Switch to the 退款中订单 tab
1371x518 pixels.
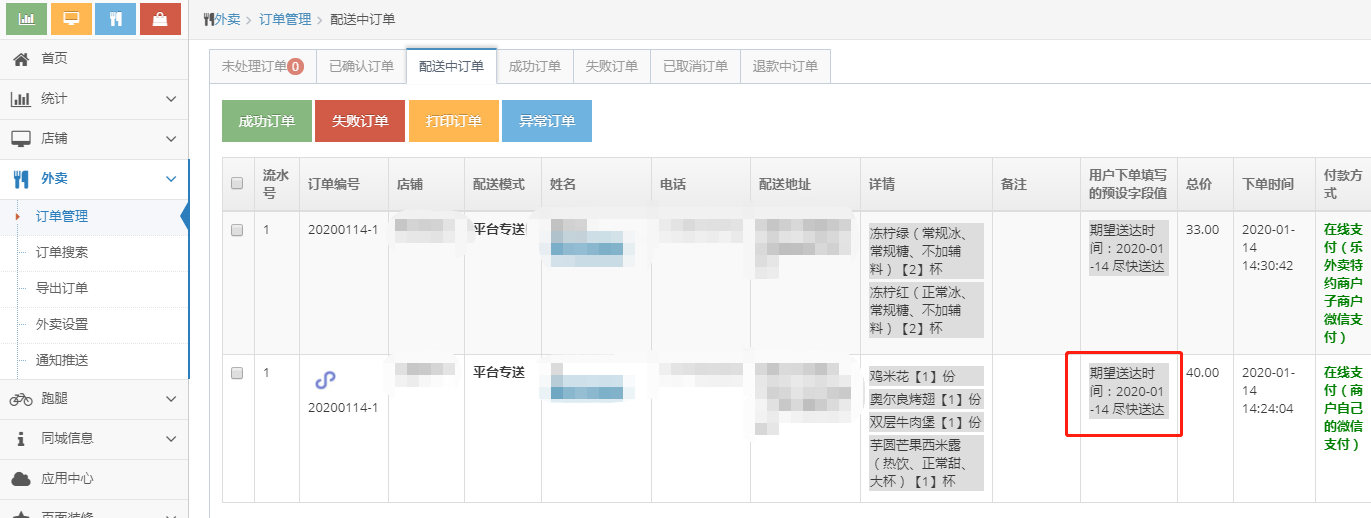(785, 67)
